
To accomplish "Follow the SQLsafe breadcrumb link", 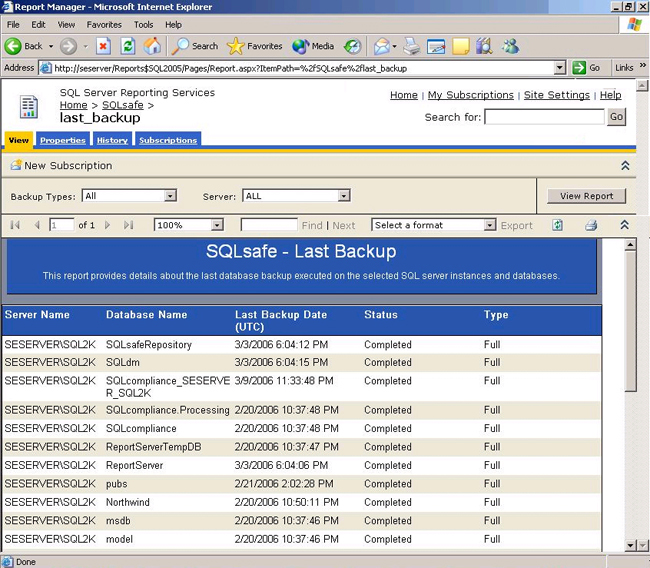I will point(123,105).
